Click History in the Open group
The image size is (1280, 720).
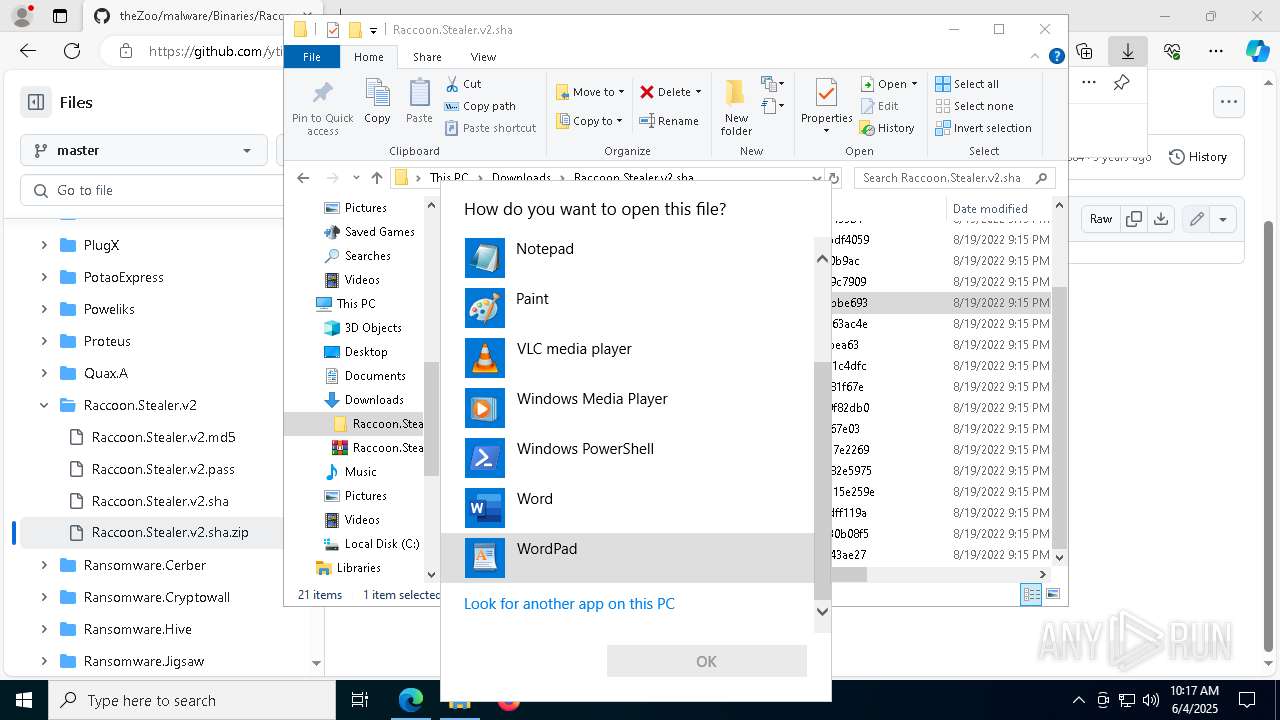887,128
